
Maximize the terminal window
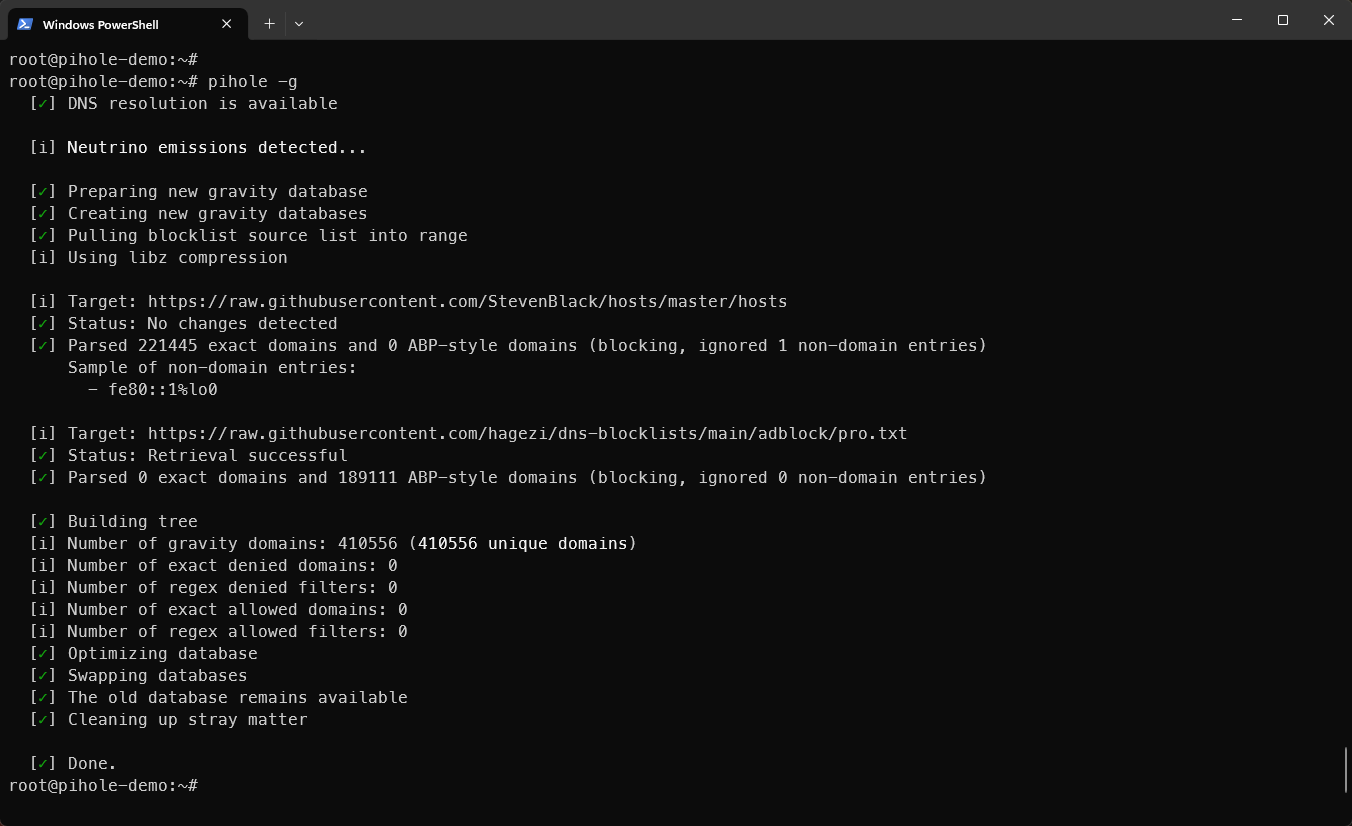1283,20
